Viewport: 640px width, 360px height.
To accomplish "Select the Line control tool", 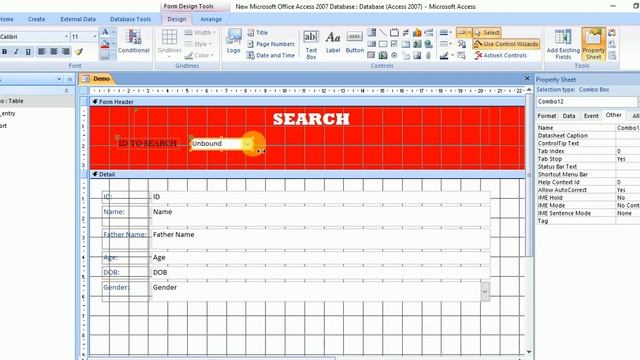I will tap(383, 33).
